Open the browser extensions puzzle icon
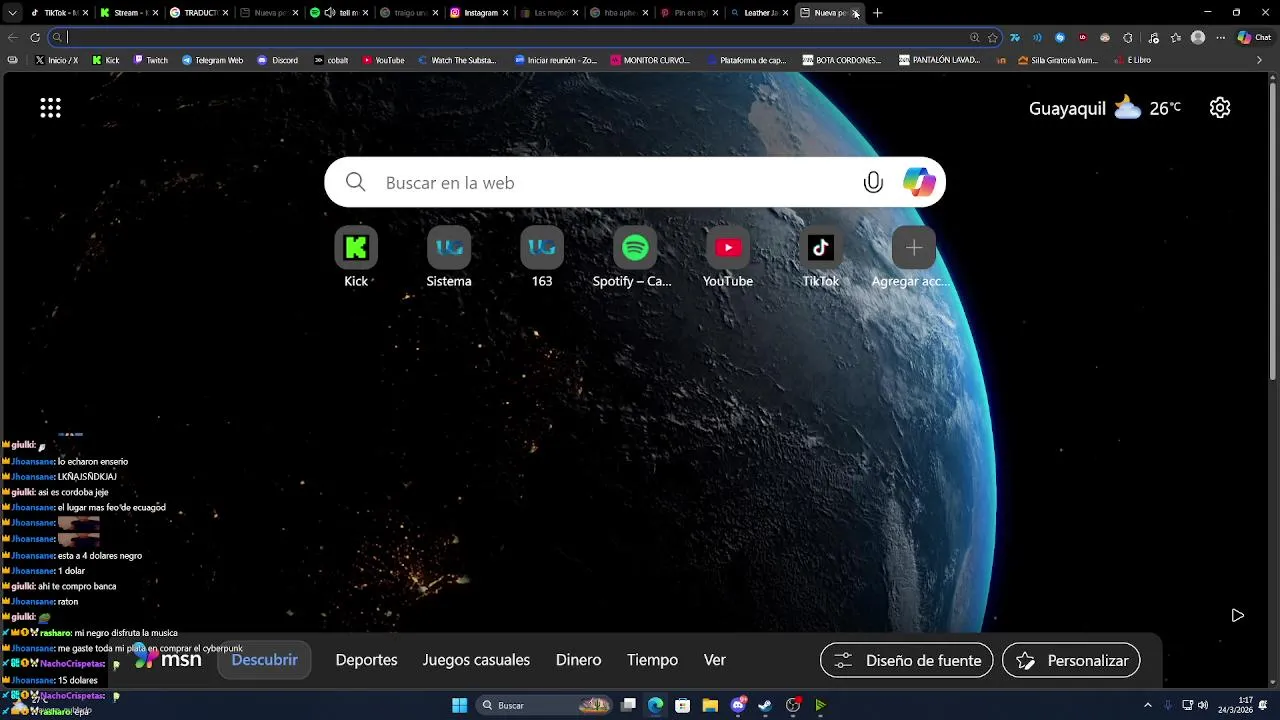 tap(1128, 37)
